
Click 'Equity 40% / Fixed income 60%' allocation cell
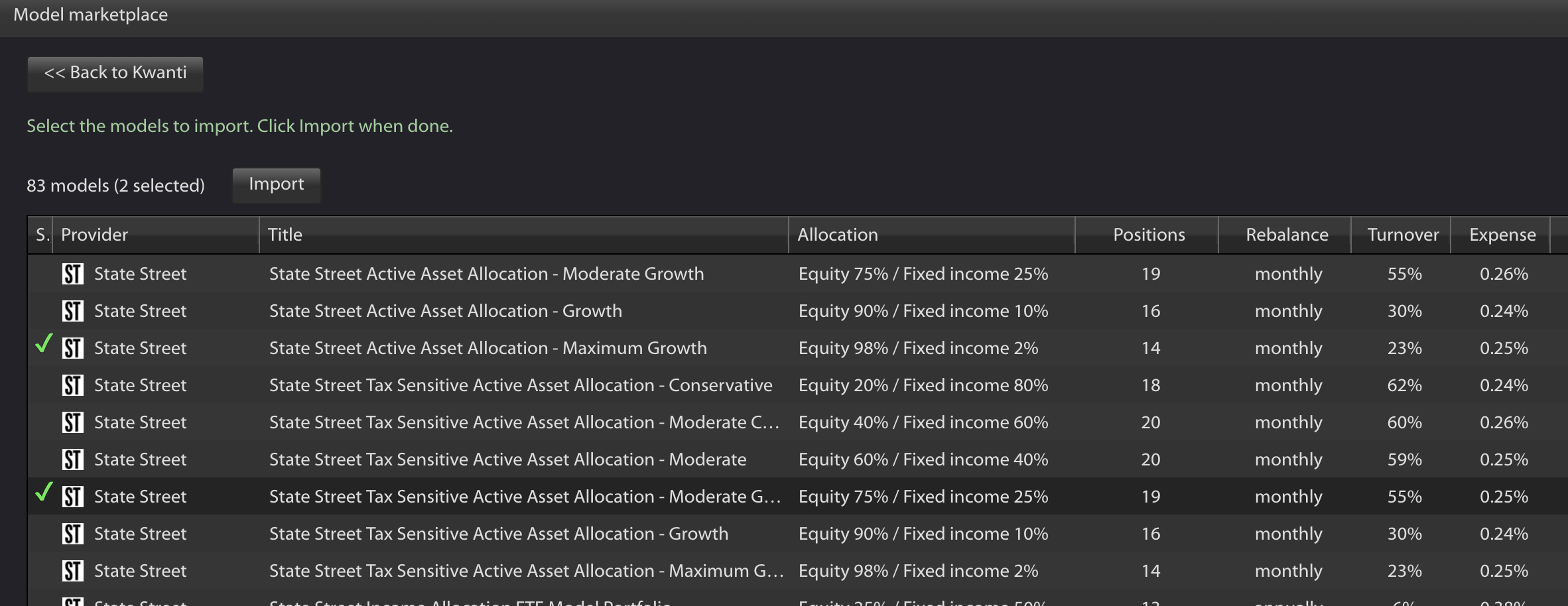[x=923, y=422]
